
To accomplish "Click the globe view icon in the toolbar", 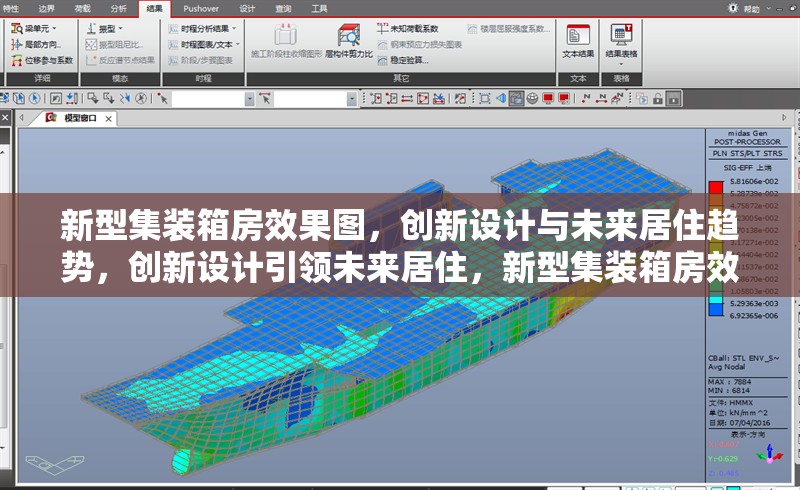I will (531, 98).
